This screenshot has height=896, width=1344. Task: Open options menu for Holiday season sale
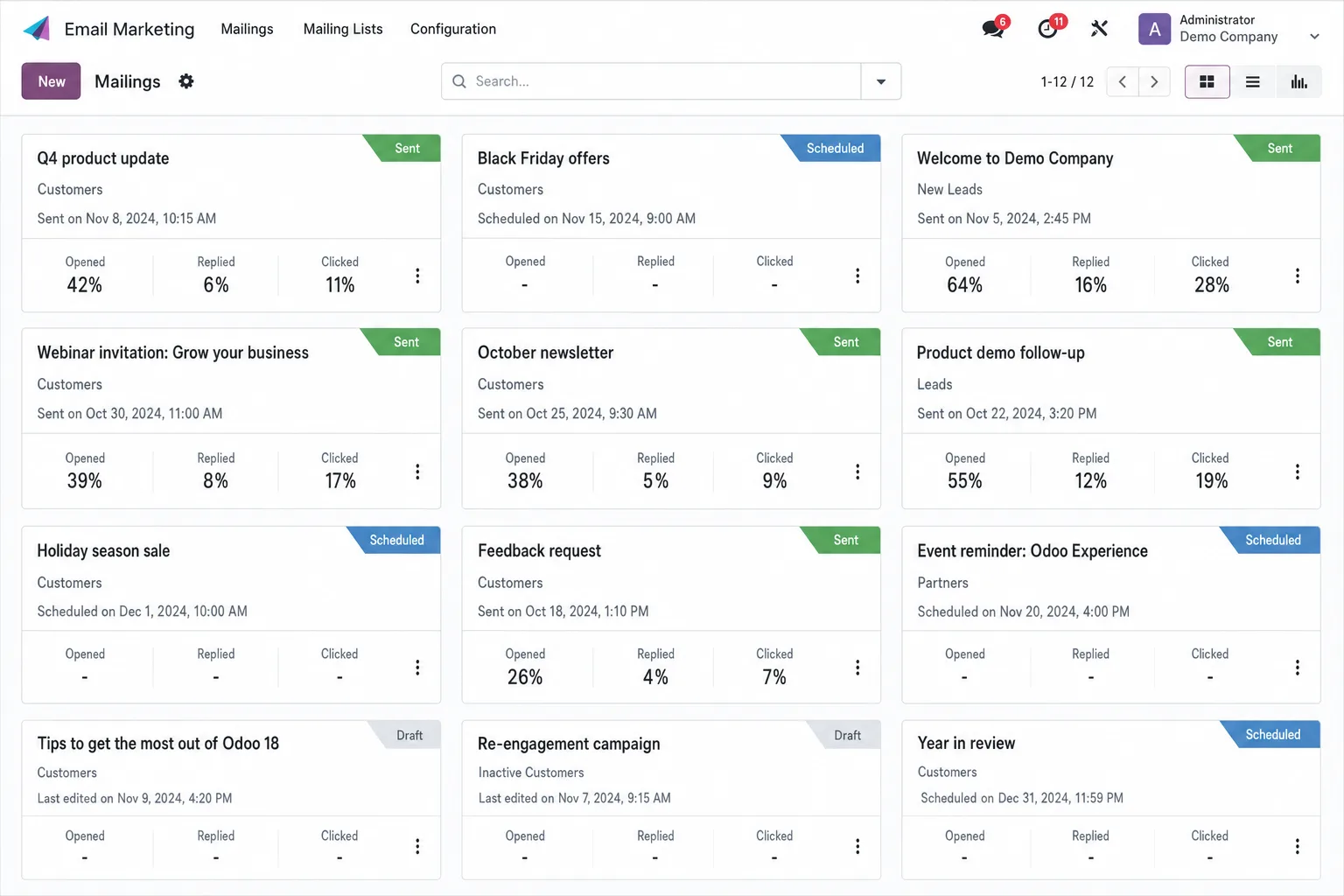(x=417, y=668)
